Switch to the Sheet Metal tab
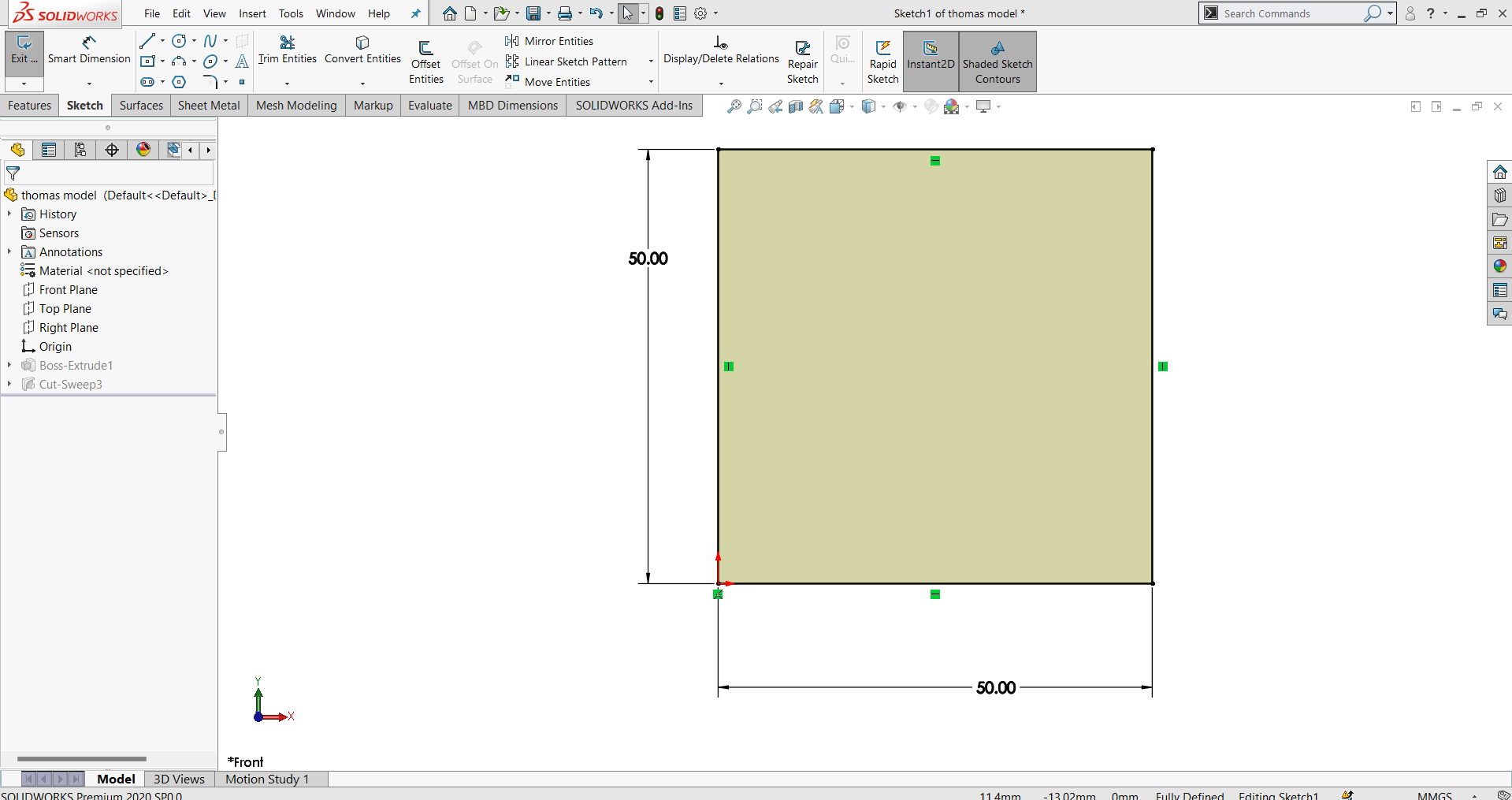The image size is (1512, 800). coord(209,106)
